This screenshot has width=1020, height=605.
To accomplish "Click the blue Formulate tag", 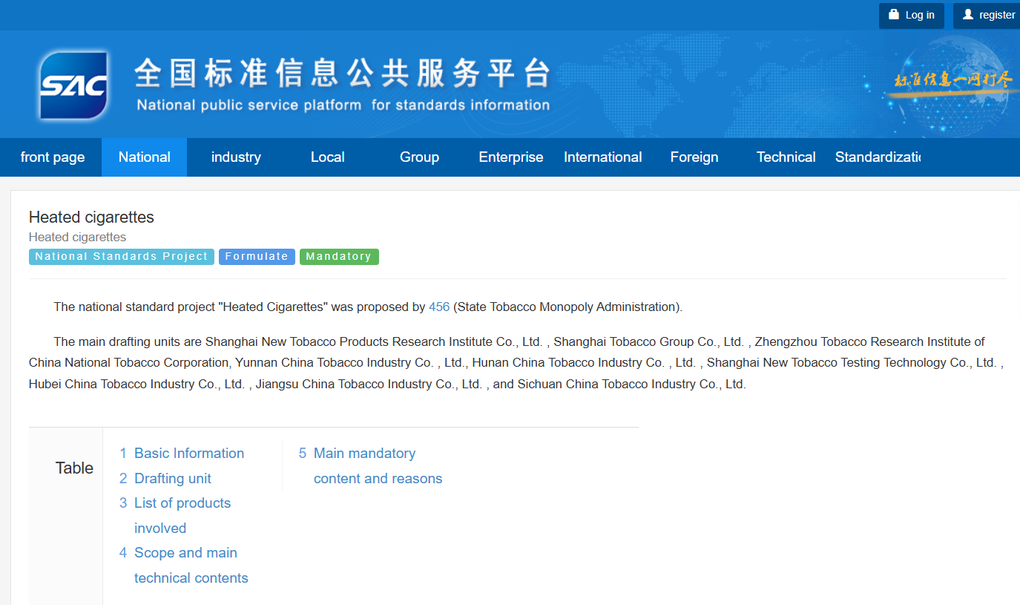I will [257, 256].
